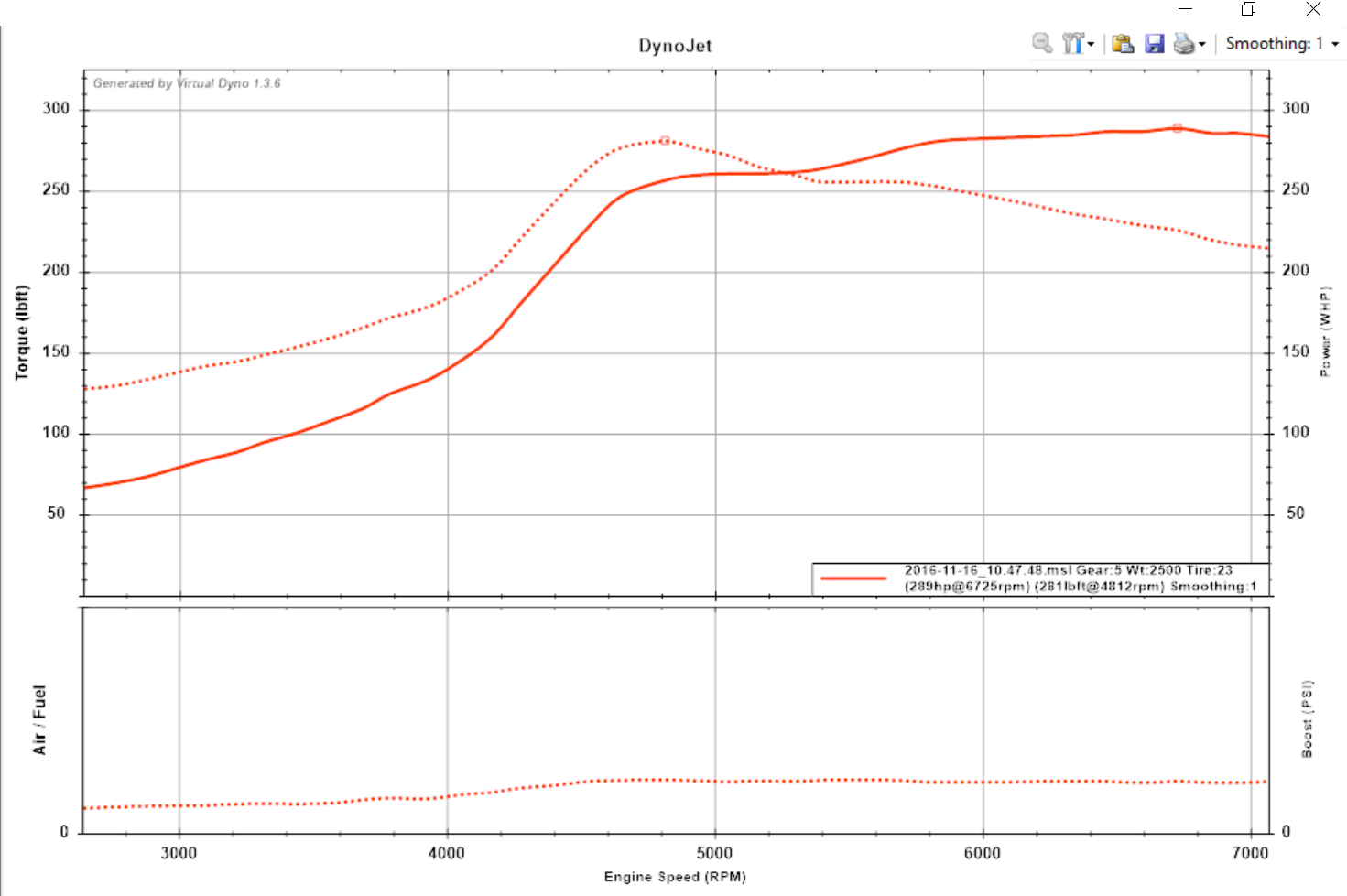Image resolution: width=1347 pixels, height=896 pixels.
Task: Restore down the Virtual Dyno window
Action: point(1248,9)
